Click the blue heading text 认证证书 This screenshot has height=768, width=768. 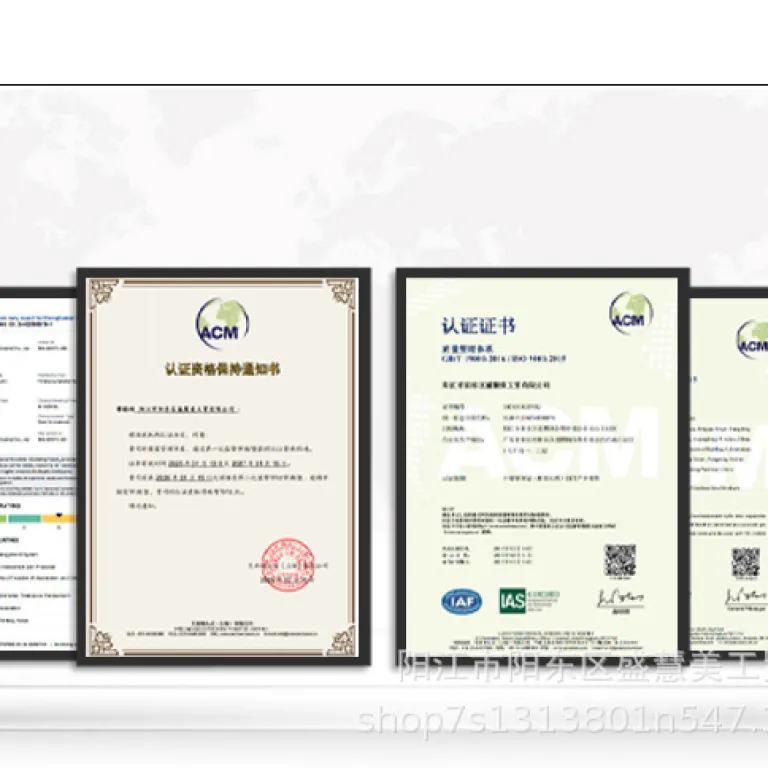click(x=479, y=326)
